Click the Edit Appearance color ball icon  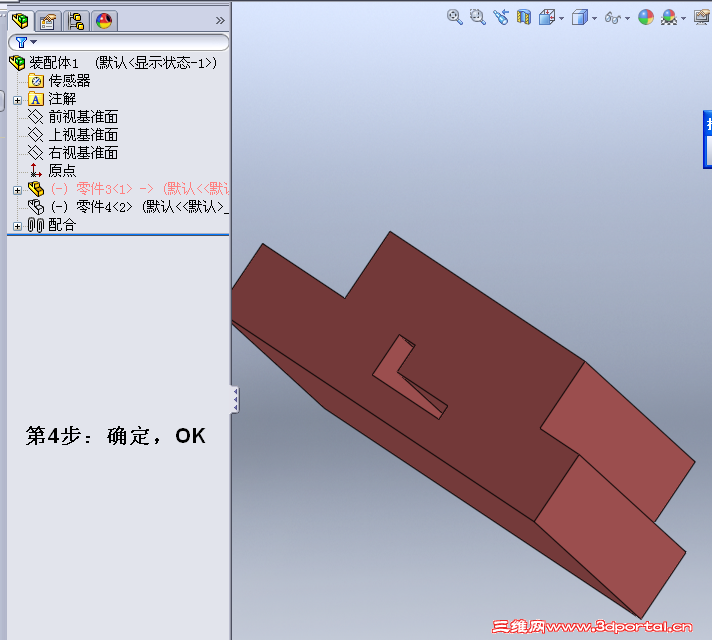tap(646, 18)
